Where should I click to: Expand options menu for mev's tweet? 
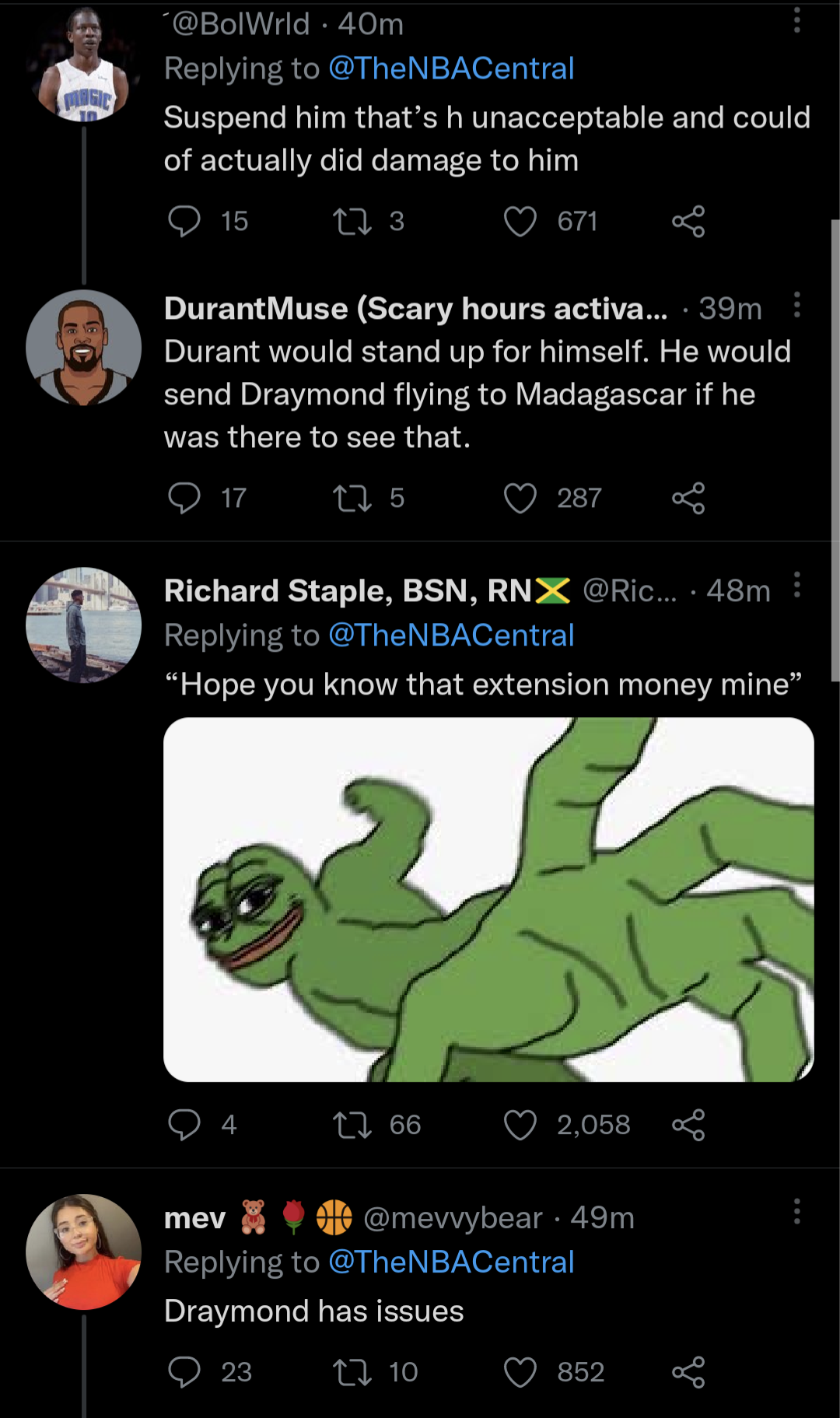pos(796,1212)
